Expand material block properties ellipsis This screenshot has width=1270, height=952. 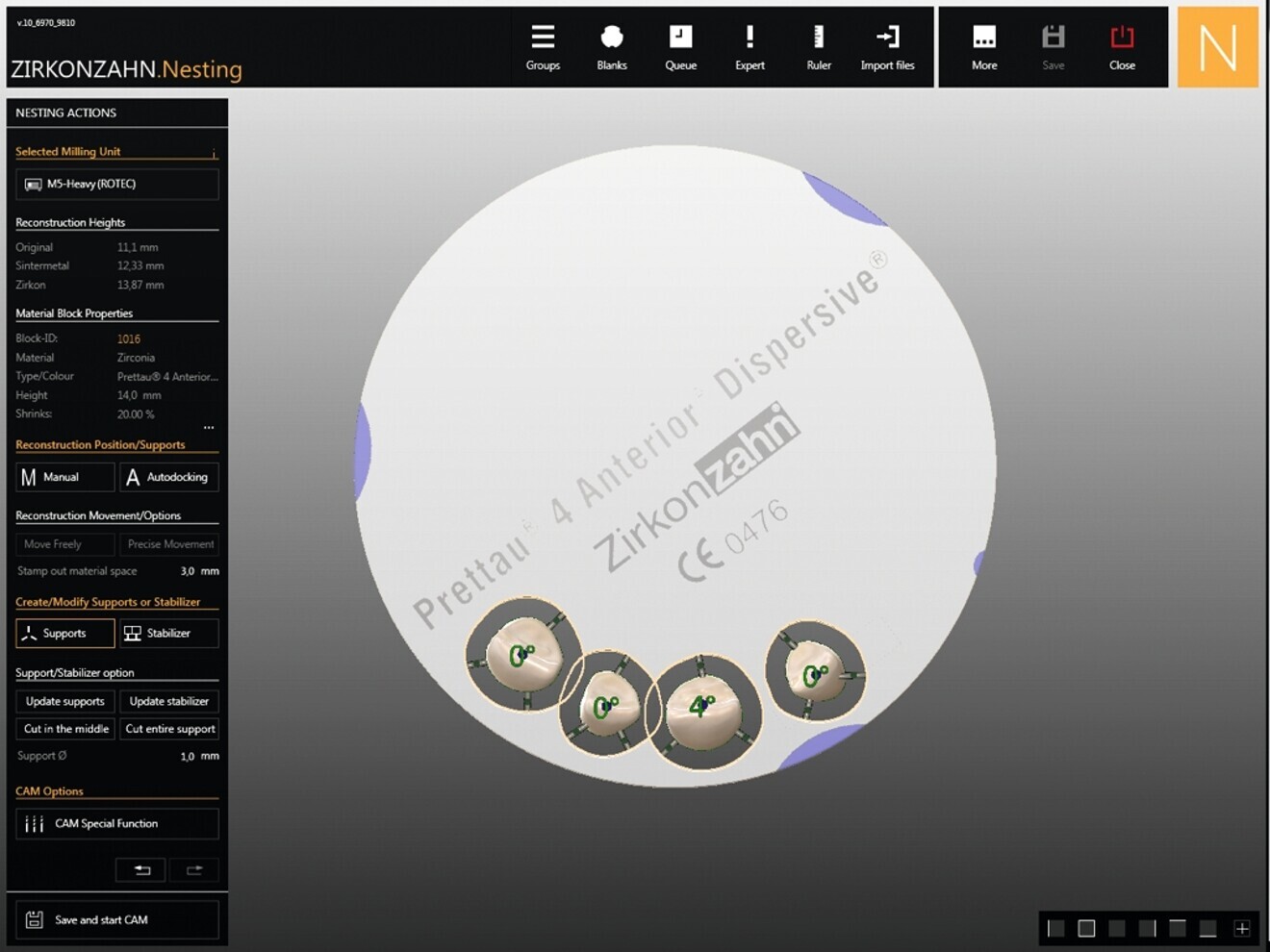click(x=209, y=428)
